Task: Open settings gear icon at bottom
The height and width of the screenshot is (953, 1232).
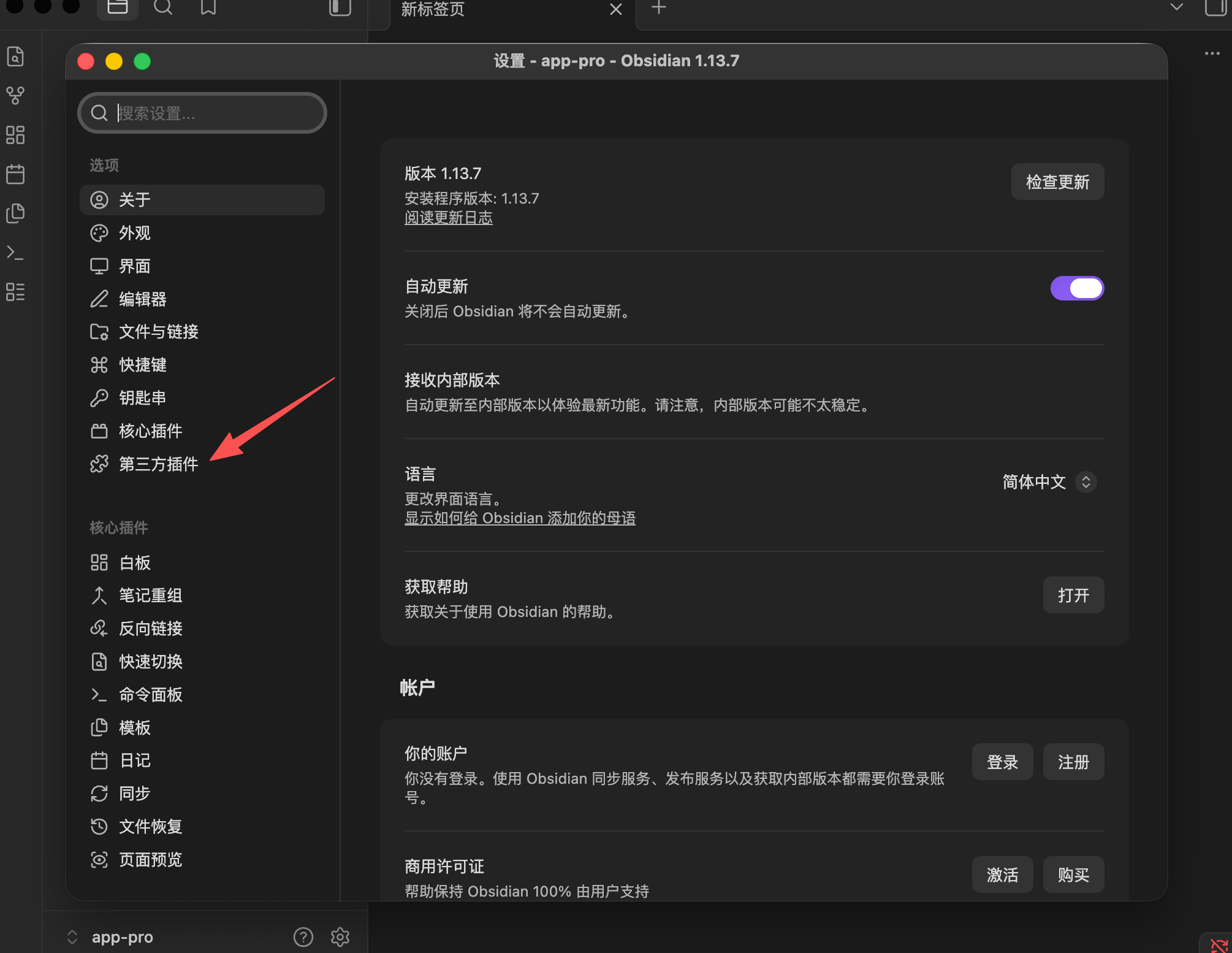Action: (340, 936)
